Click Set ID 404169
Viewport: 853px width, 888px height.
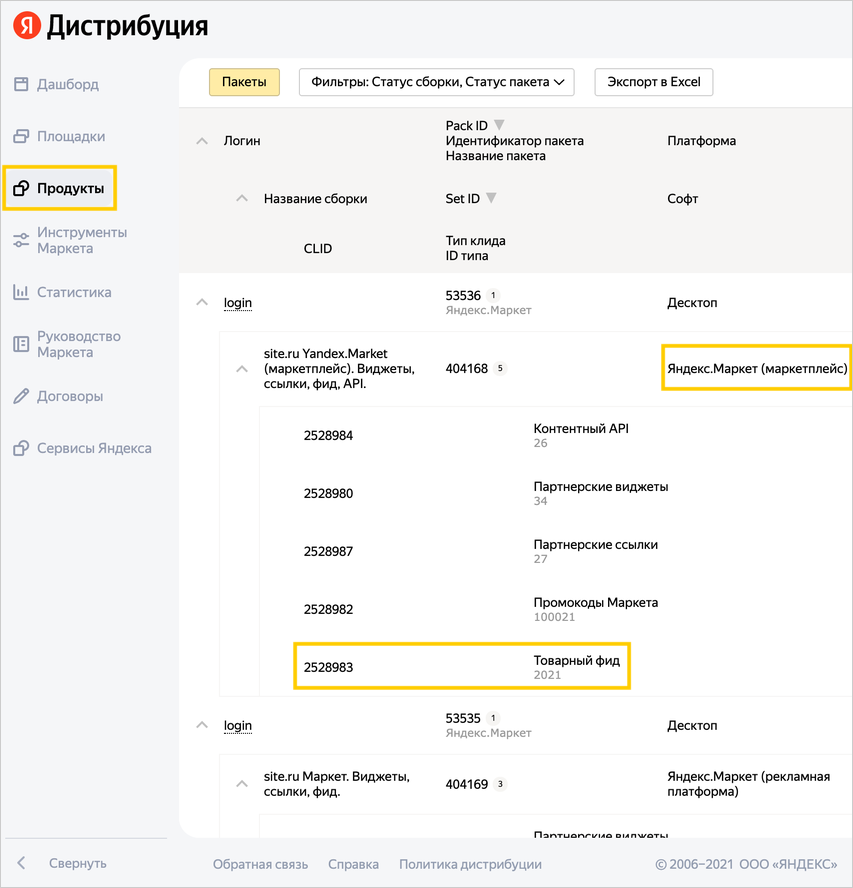point(467,784)
